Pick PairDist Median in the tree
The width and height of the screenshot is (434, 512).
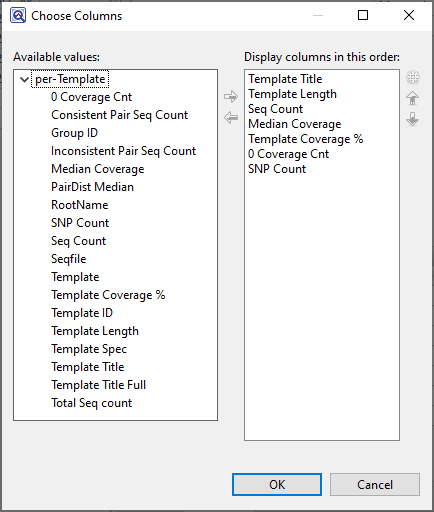click(x=92, y=187)
